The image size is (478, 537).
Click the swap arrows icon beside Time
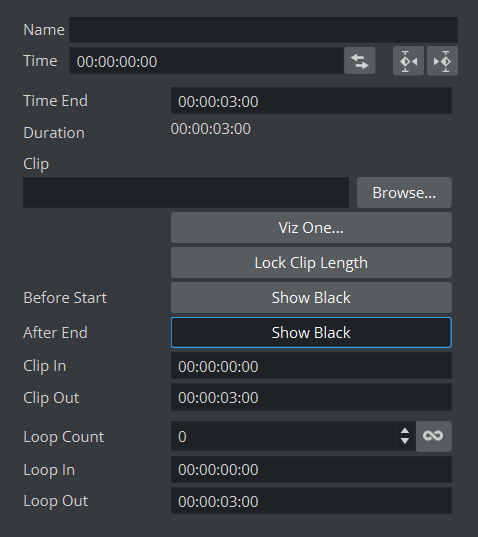point(360,61)
